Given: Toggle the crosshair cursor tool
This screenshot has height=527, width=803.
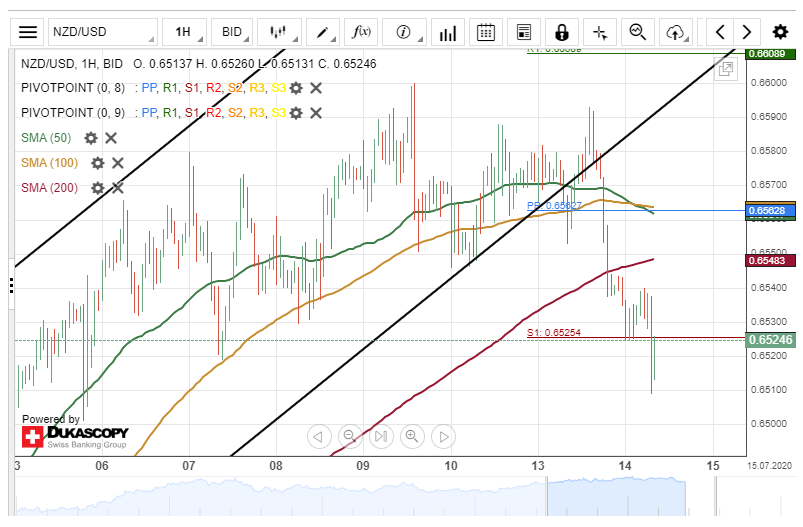Looking at the screenshot, I should (x=600, y=32).
